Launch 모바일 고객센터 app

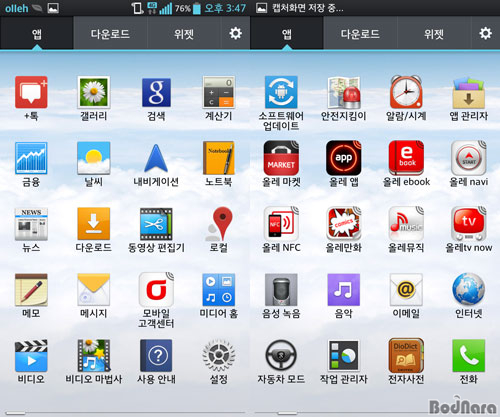(x=156, y=289)
